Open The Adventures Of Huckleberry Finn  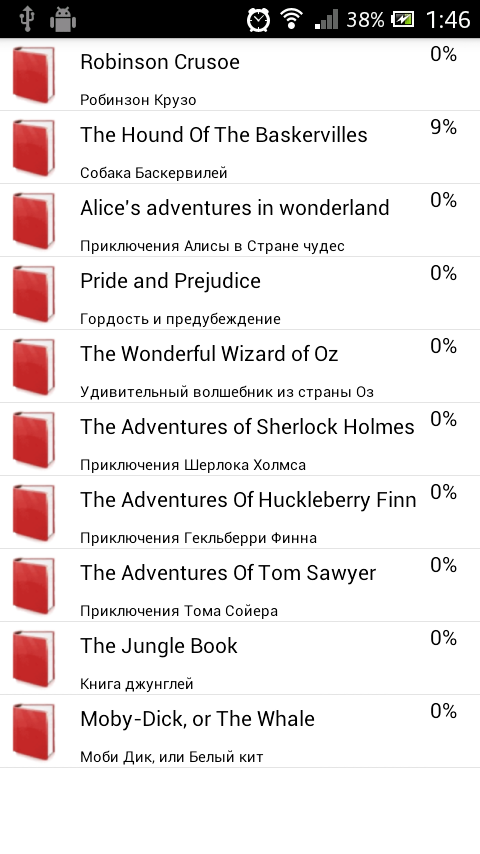(x=240, y=512)
